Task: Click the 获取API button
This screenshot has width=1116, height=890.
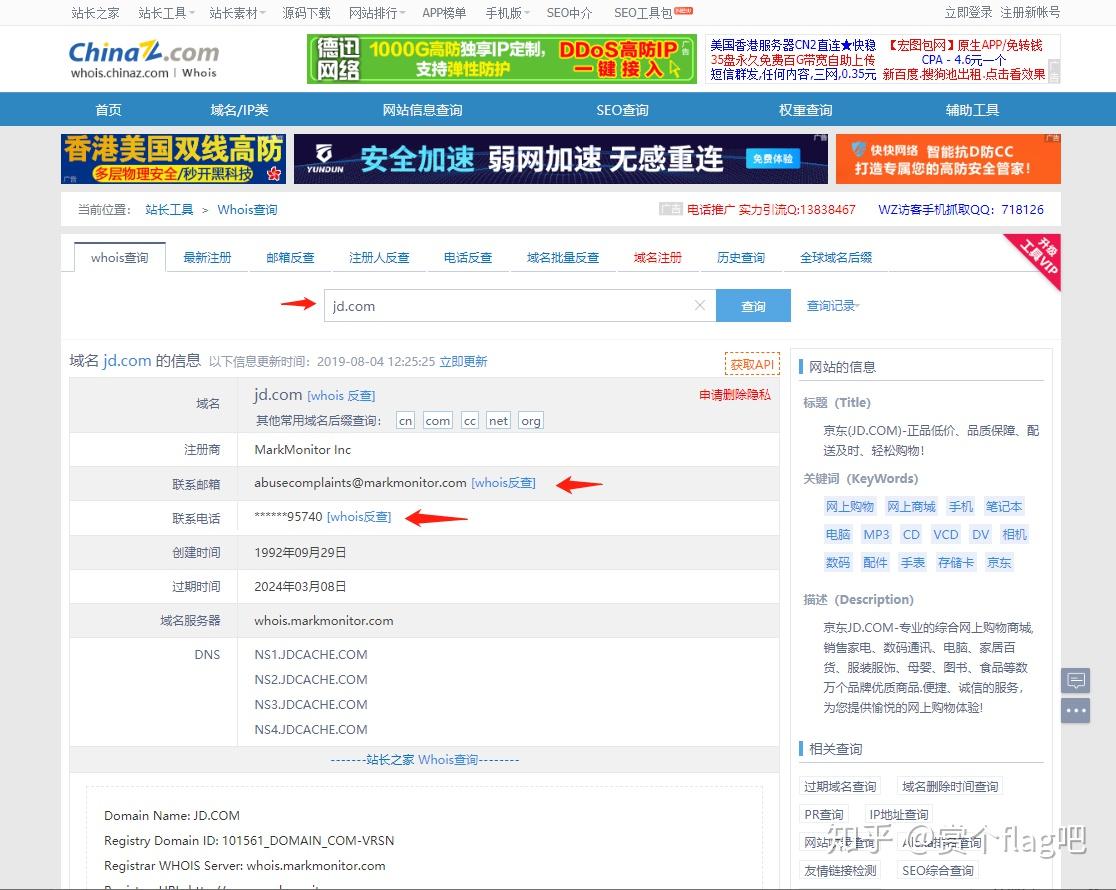Action: click(x=752, y=364)
